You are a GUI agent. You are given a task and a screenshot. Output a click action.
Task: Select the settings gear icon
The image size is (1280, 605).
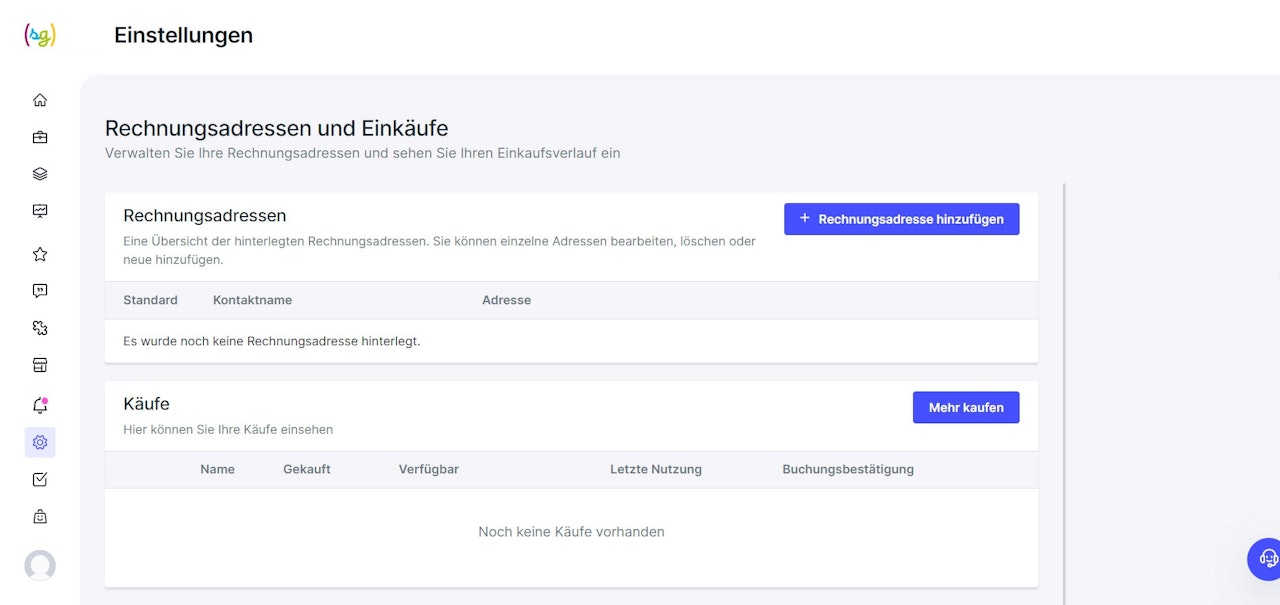coord(40,442)
